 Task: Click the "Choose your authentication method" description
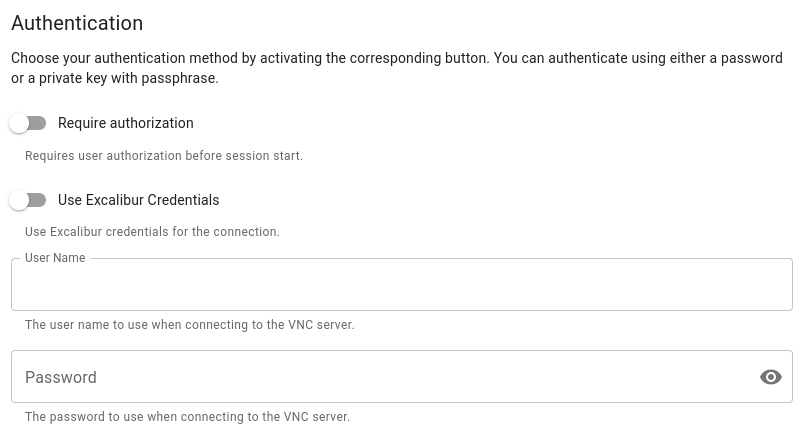pyautogui.click(x=396, y=68)
